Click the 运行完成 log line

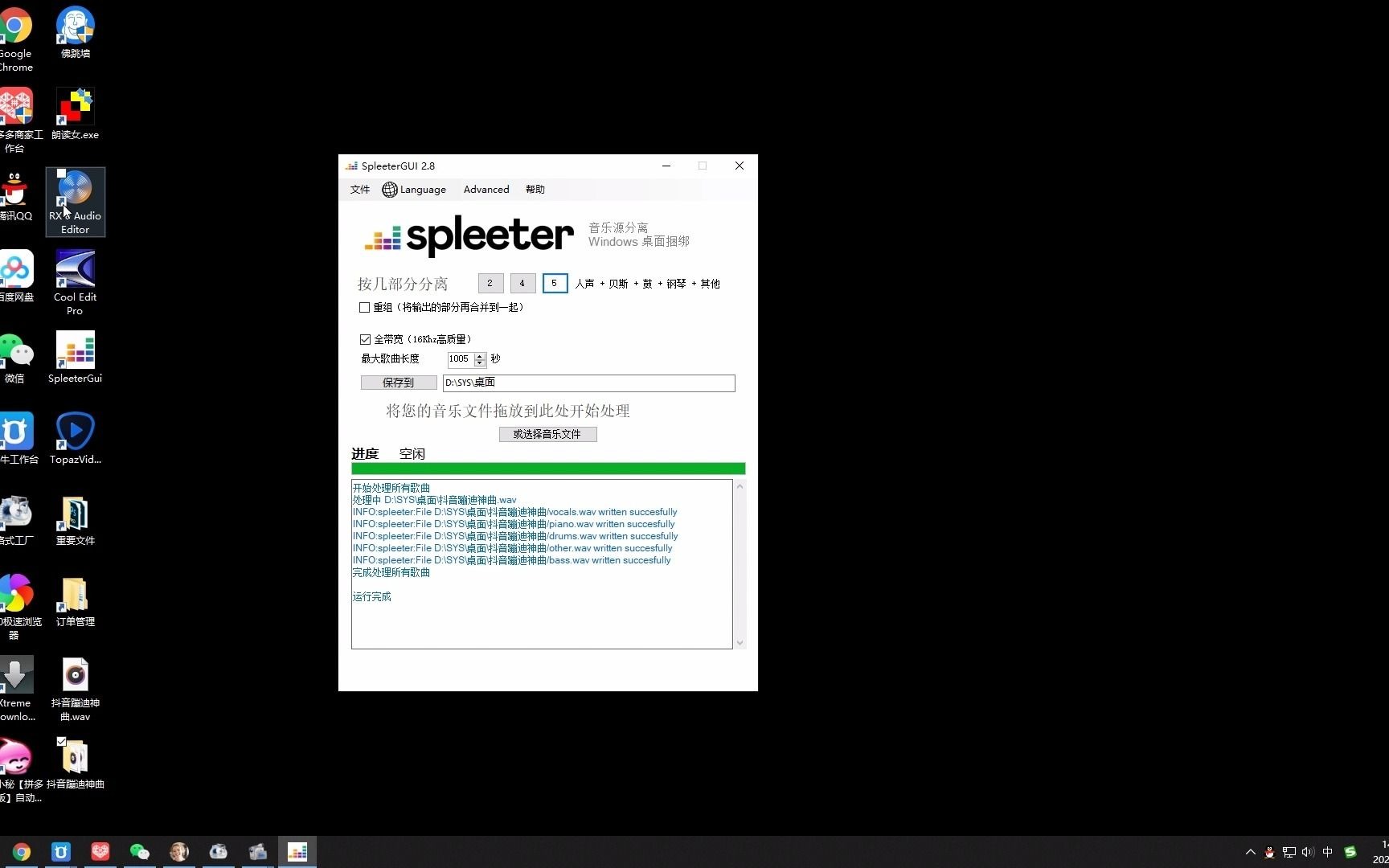click(371, 596)
